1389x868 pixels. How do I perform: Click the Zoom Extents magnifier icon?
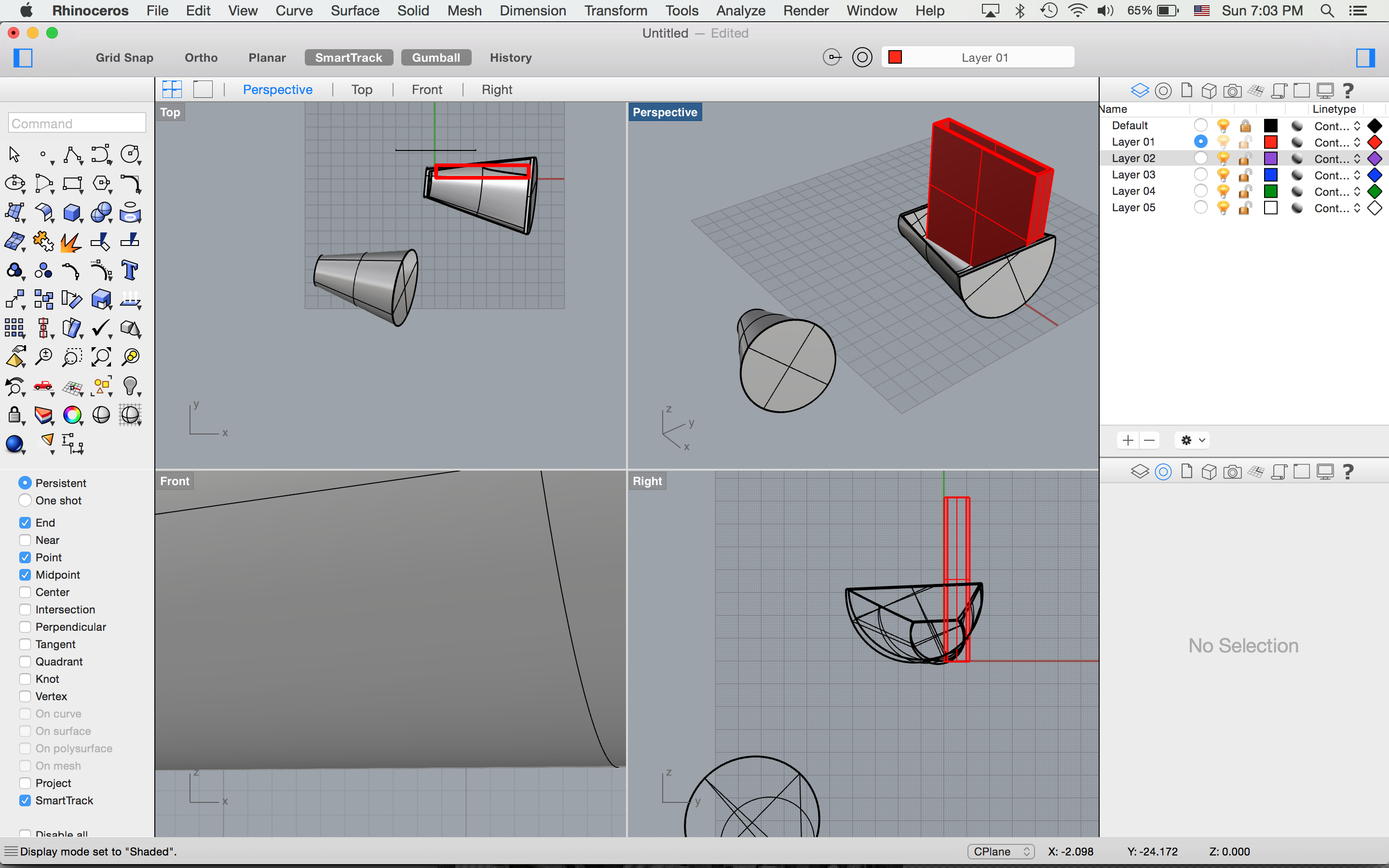tap(102, 357)
